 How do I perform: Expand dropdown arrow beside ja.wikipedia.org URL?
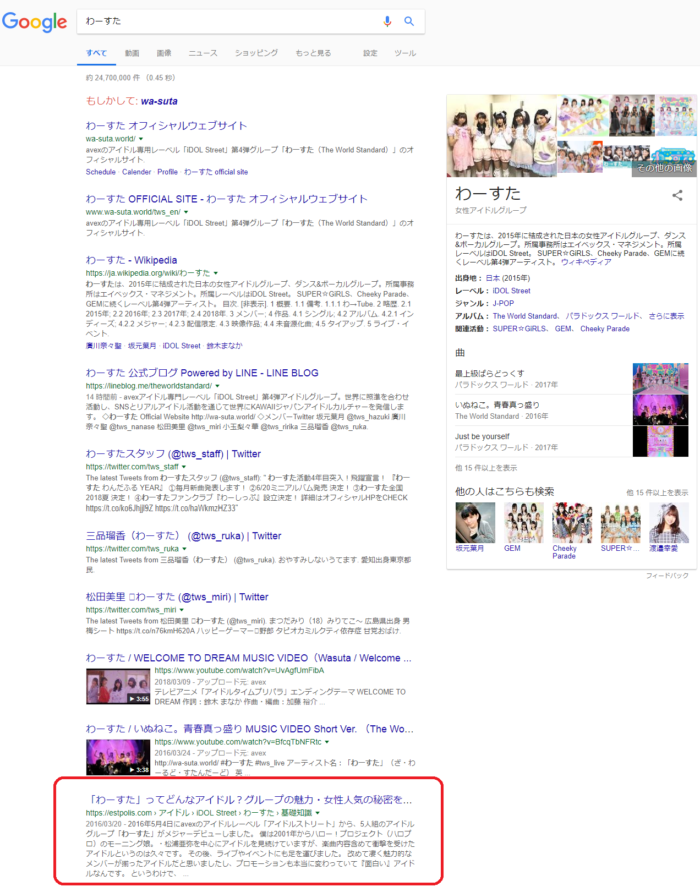[x=216, y=273]
